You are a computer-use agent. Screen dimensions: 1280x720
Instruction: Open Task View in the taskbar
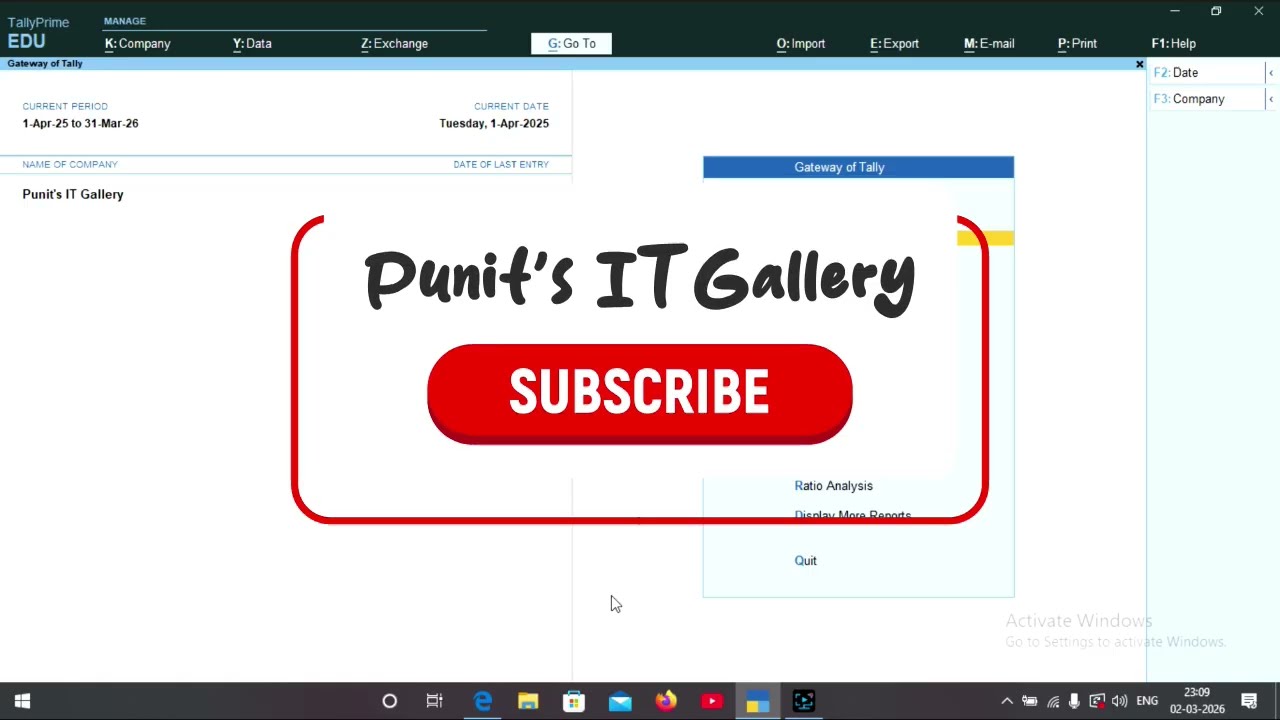coord(435,701)
